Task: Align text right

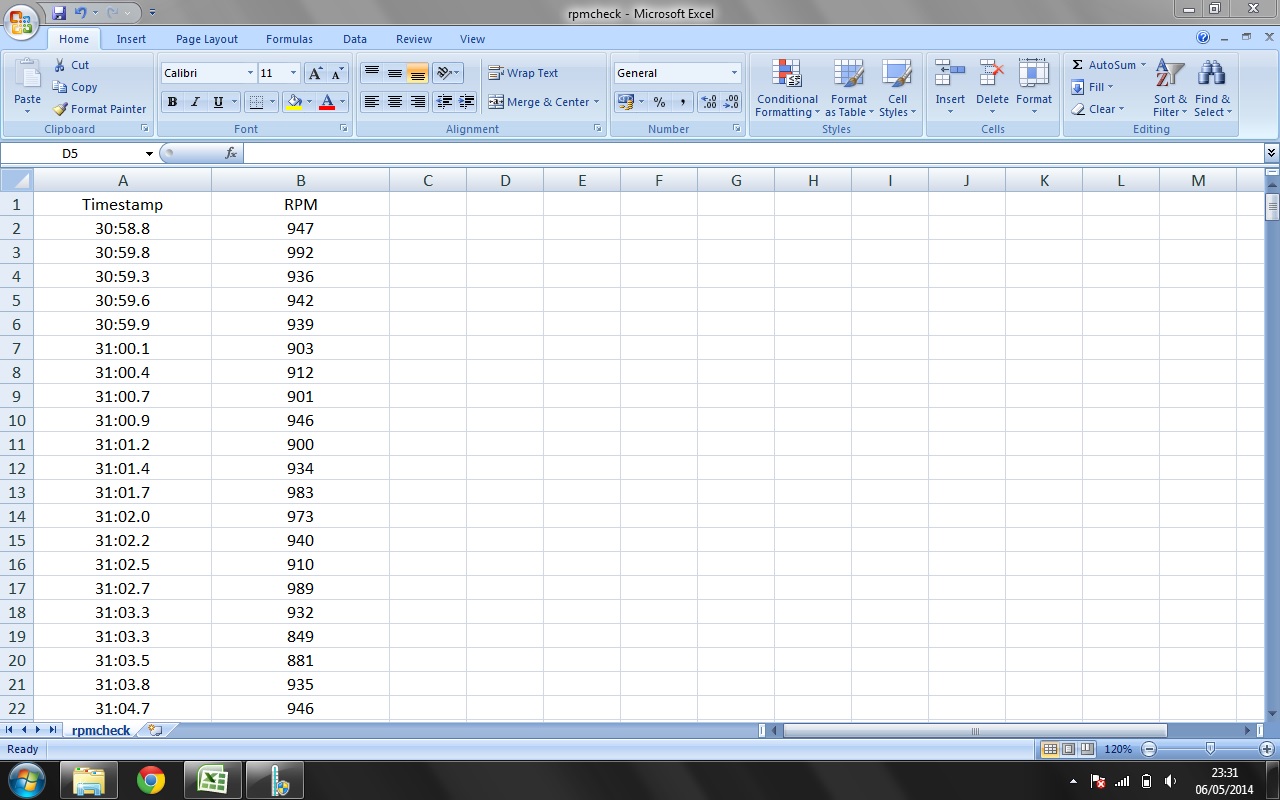Action: coord(418,102)
